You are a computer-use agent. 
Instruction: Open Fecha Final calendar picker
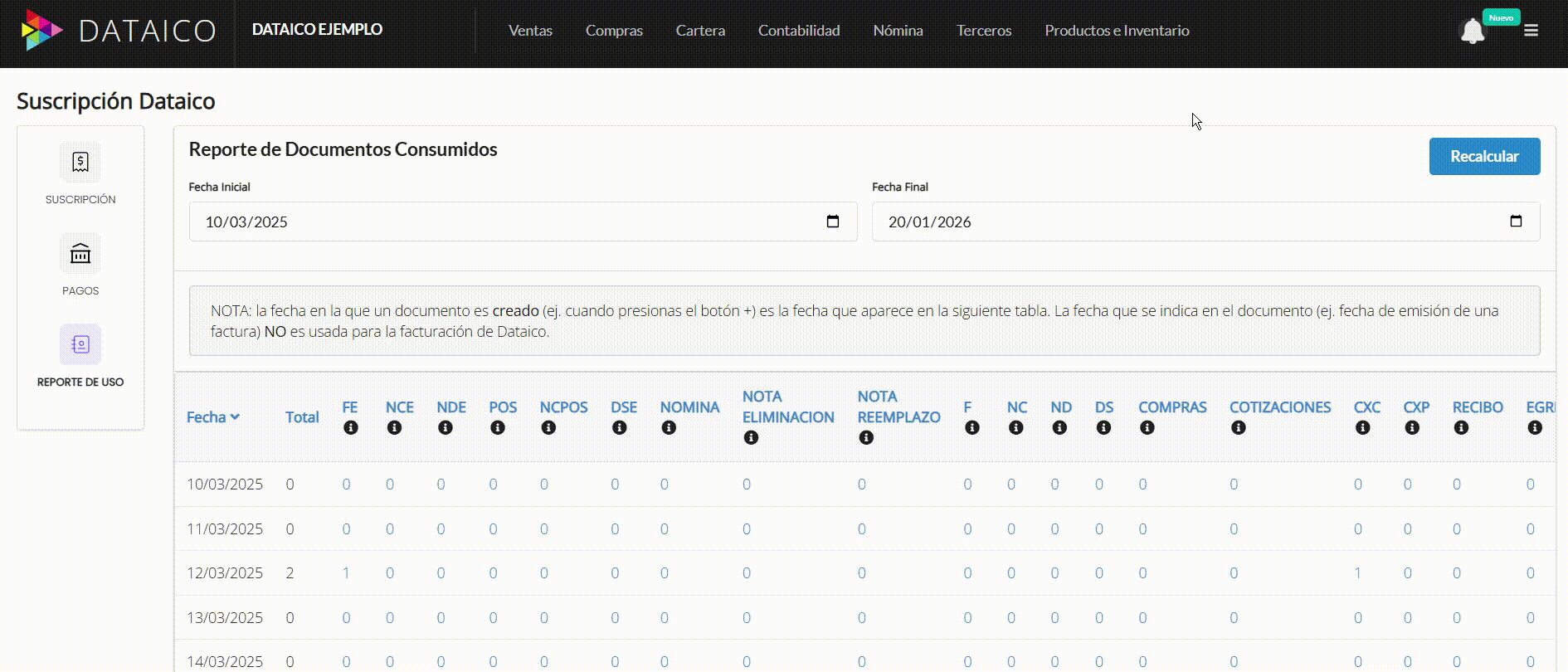(x=1516, y=222)
